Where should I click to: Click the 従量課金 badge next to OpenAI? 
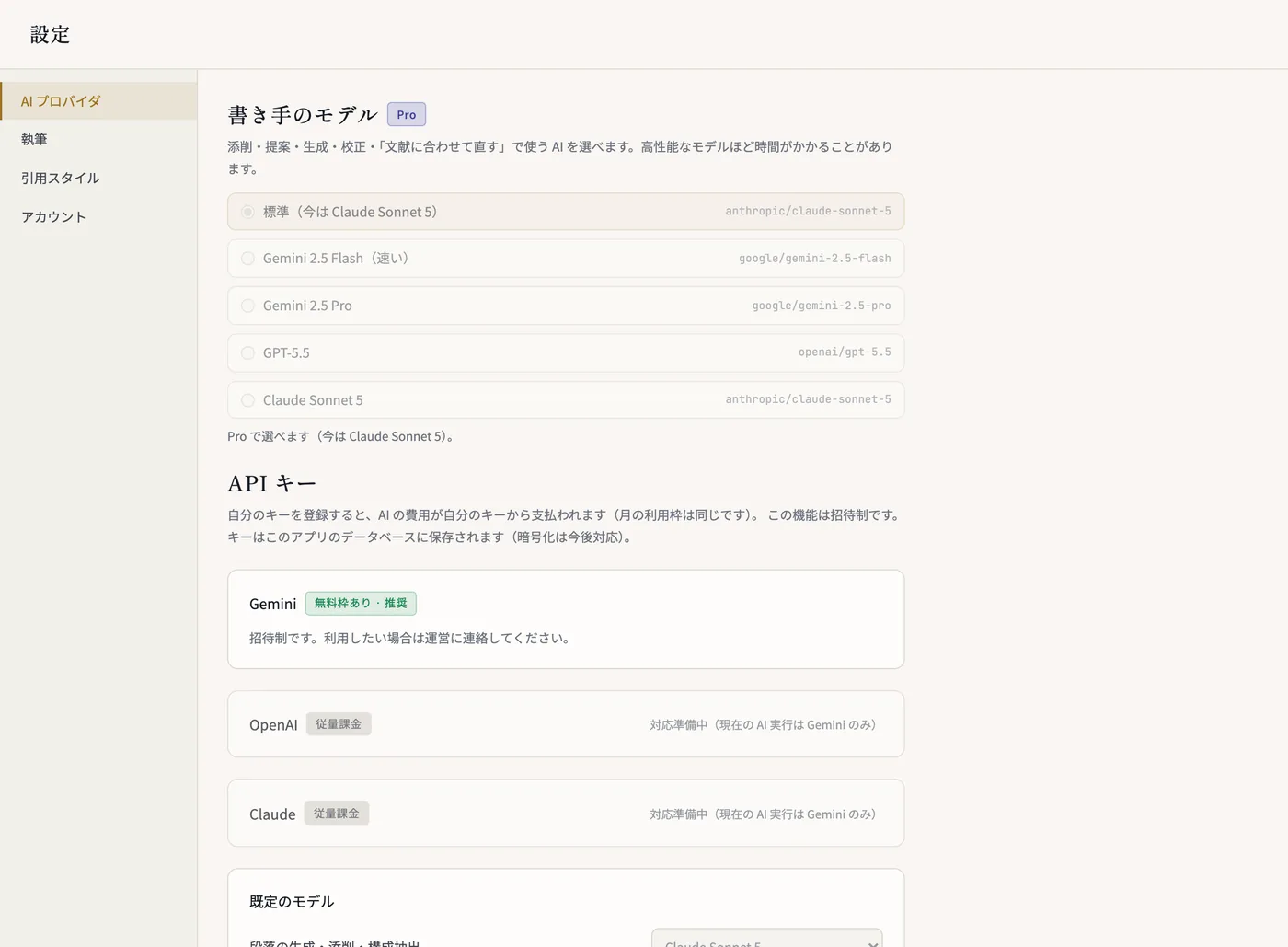(339, 724)
